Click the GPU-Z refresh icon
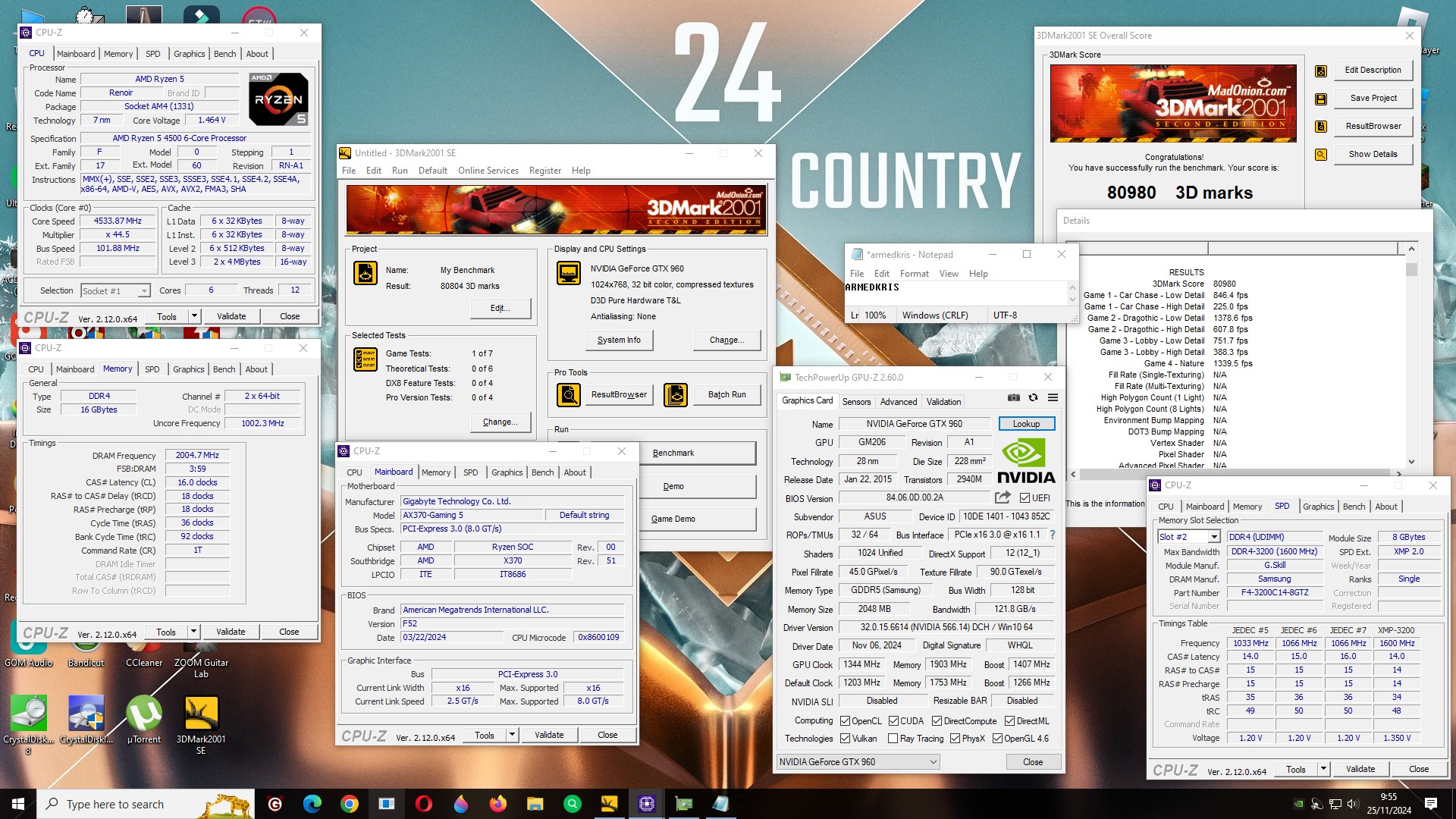The image size is (1456, 819). [x=1033, y=397]
